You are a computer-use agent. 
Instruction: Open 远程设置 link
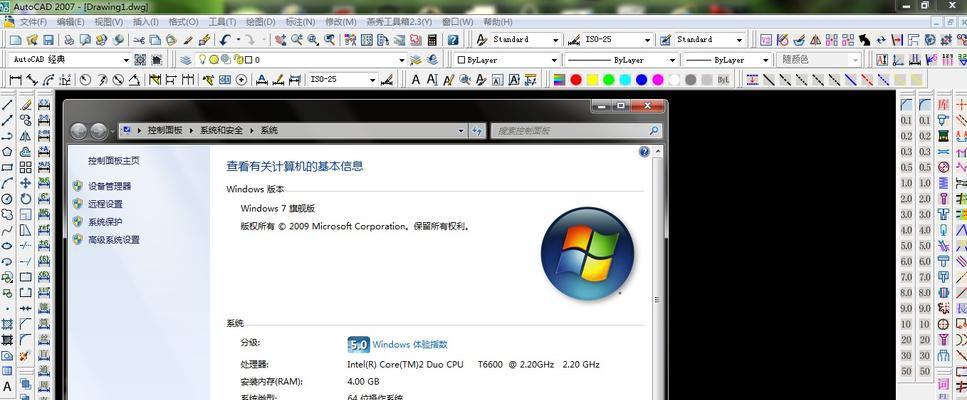(x=105, y=204)
